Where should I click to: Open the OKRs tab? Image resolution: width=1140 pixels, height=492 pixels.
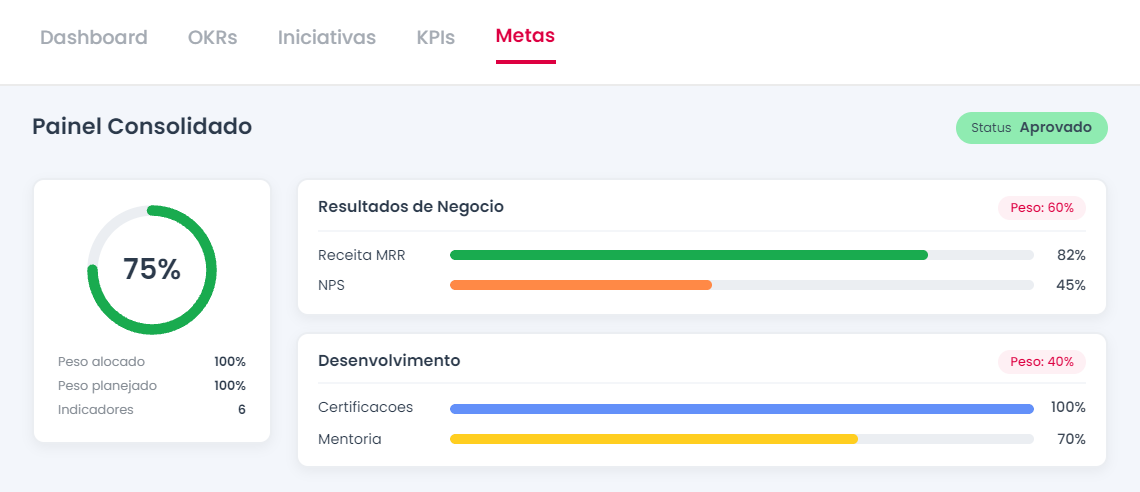212,37
